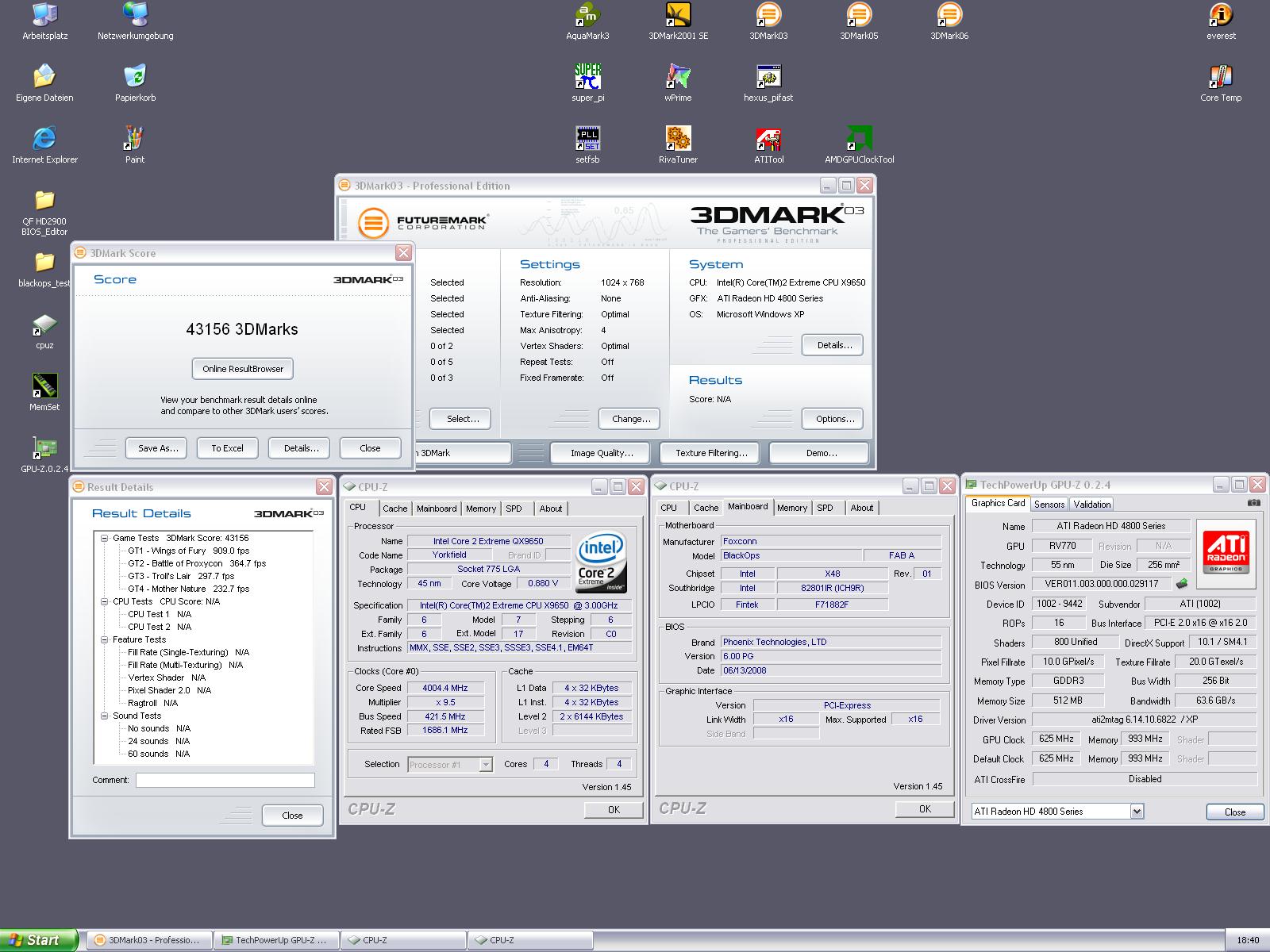Image resolution: width=1270 pixels, height=952 pixels.
Task: Open Texture Filtering... button
Action: [x=711, y=453]
